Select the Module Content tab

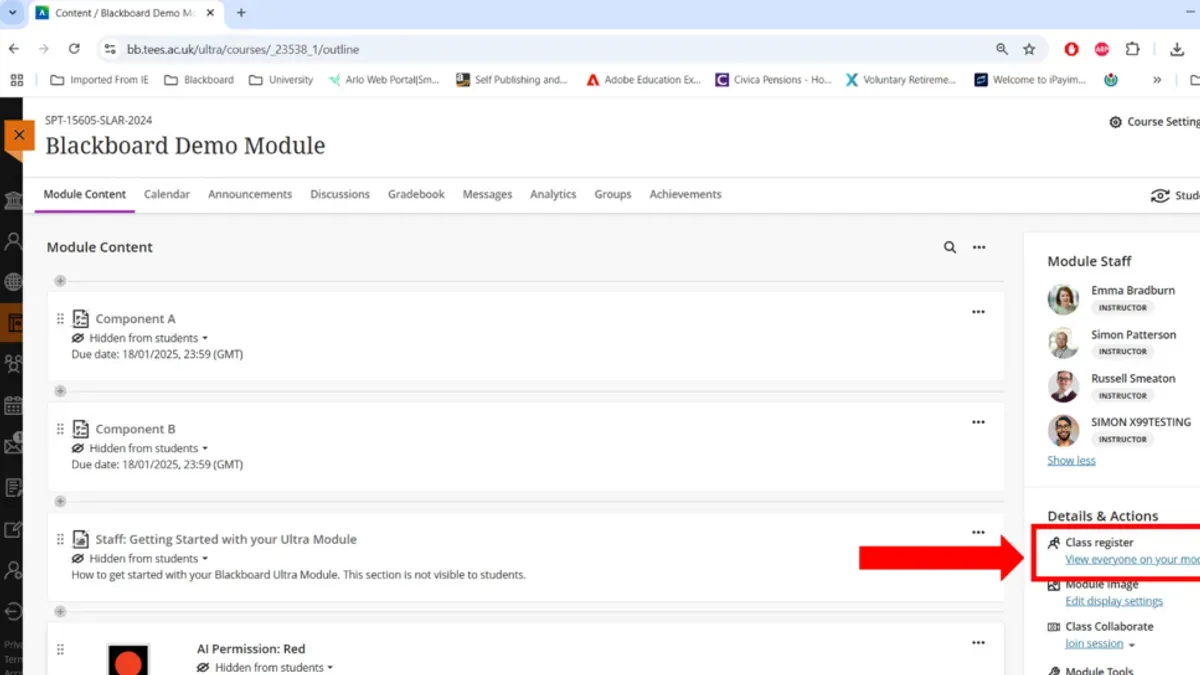(x=85, y=194)
